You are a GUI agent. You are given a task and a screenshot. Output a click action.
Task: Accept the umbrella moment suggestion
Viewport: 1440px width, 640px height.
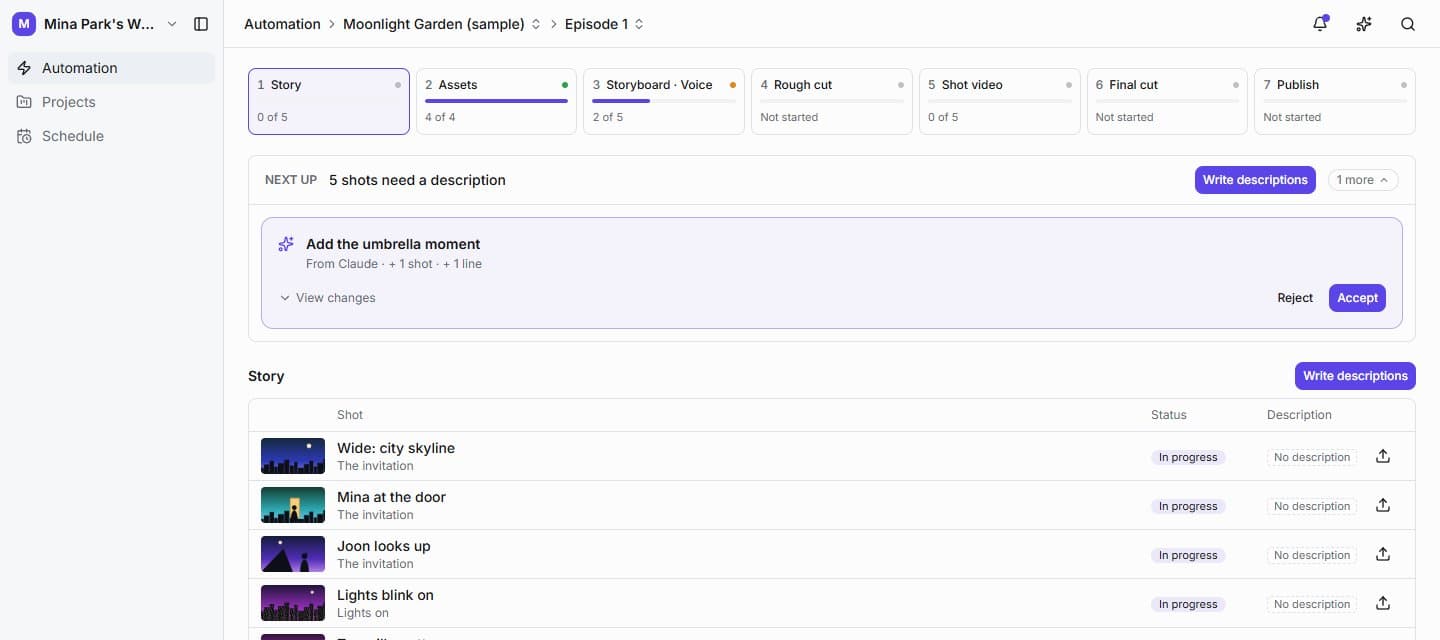tap(1357, 298)
